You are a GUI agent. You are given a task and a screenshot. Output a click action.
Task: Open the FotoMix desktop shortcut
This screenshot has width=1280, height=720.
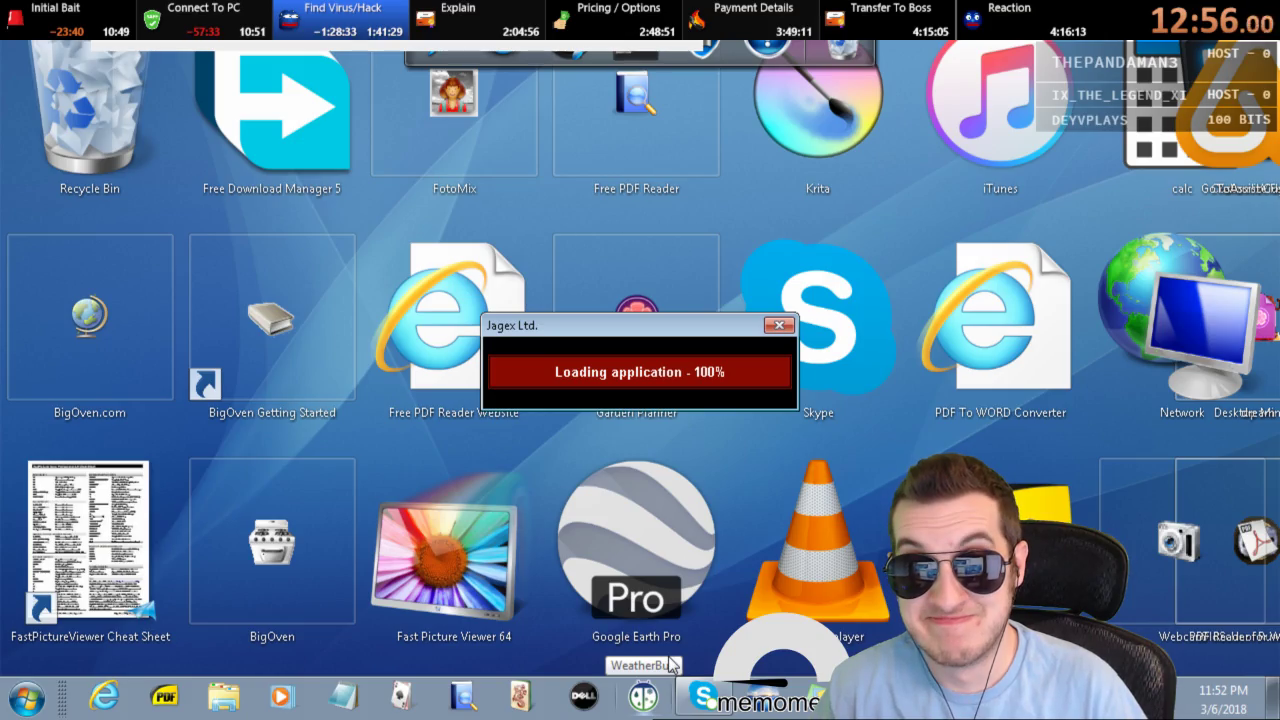[454, 93]
